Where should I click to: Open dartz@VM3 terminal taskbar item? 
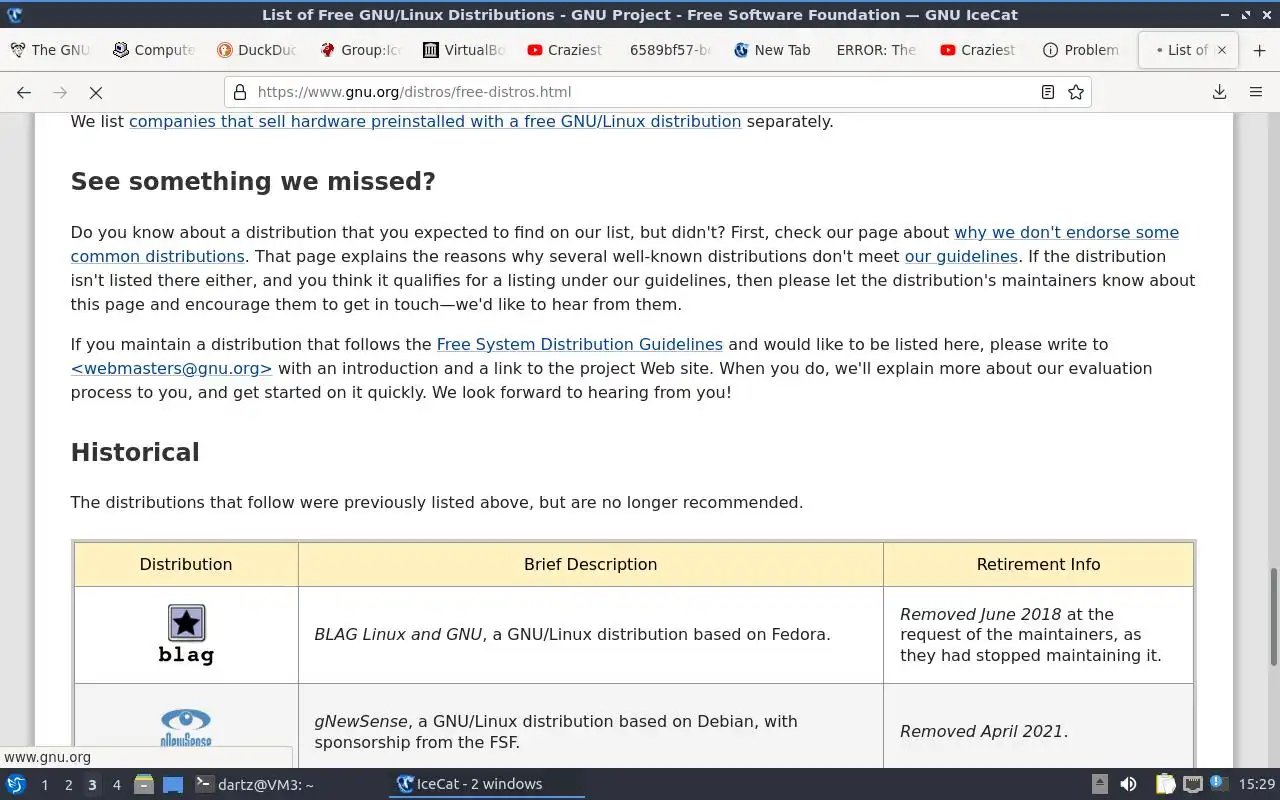coord(255,785)
